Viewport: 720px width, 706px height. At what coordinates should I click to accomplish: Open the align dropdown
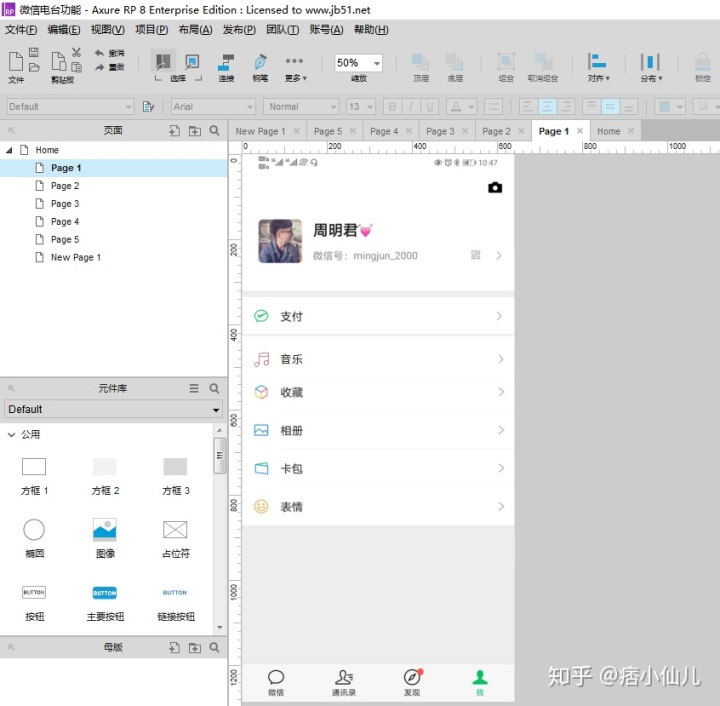pos(598,67)
